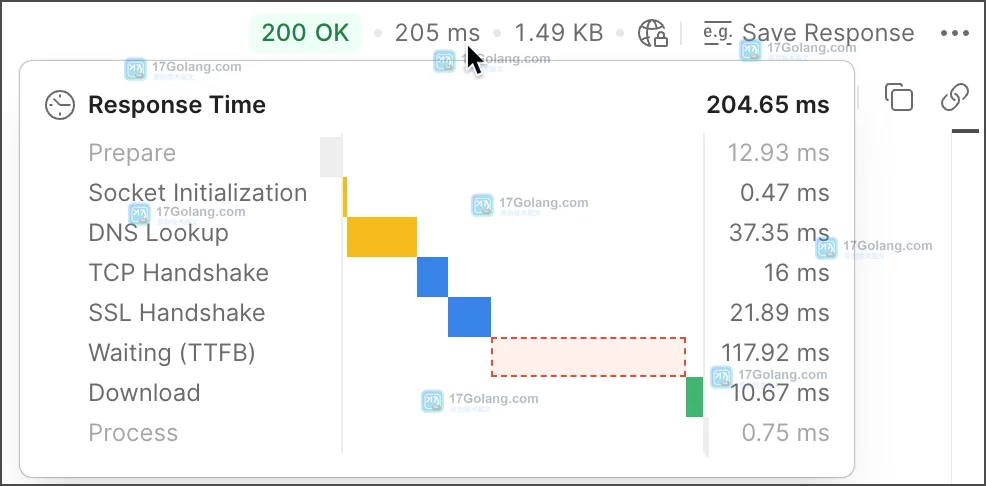Click the yellow DNS Lookup bar
This screenshot has width=986, height=486.
382,236
